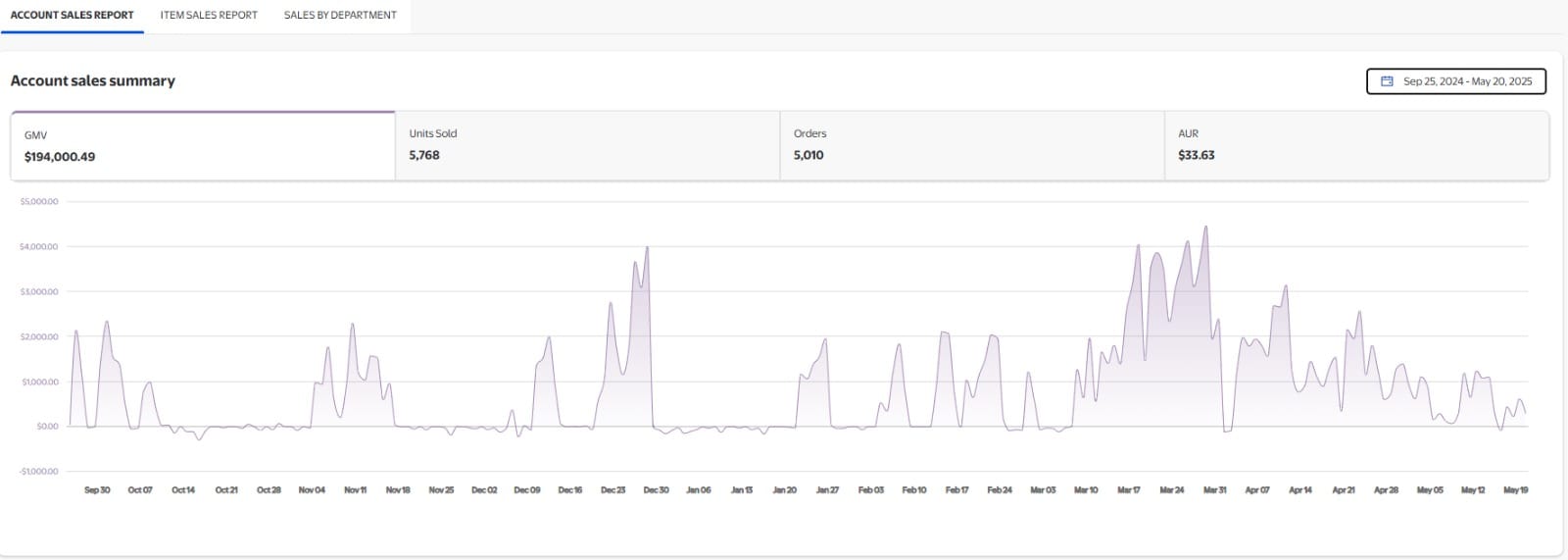The image size is (1568, 560).
Task: Open the Sep 25, 2024 - May 20, 2025 date range
Action: coord(1456,81)
